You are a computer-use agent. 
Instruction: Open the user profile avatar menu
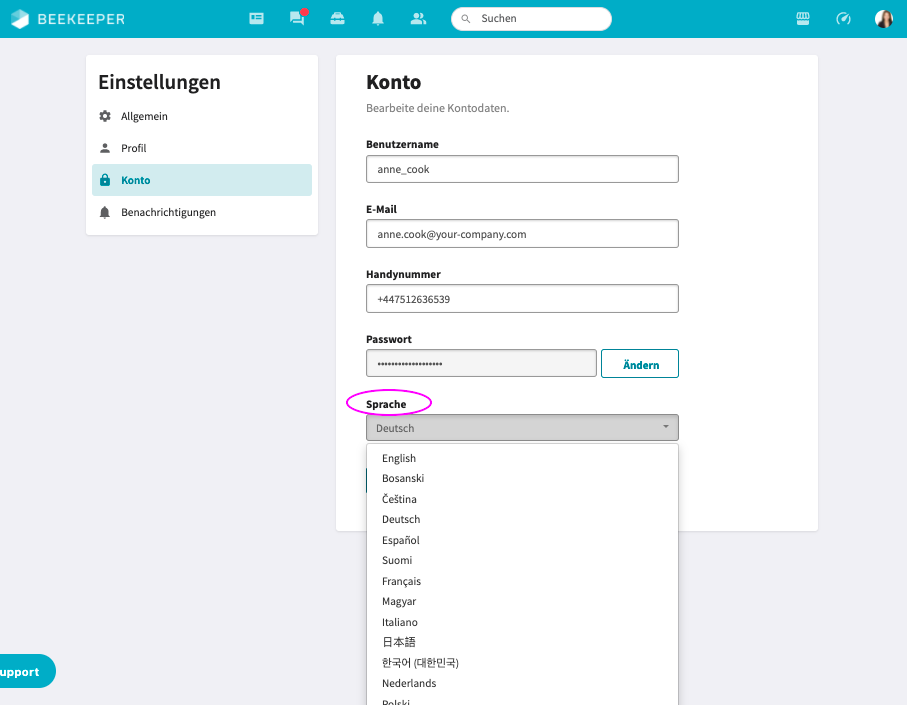(x=884, y=19)
